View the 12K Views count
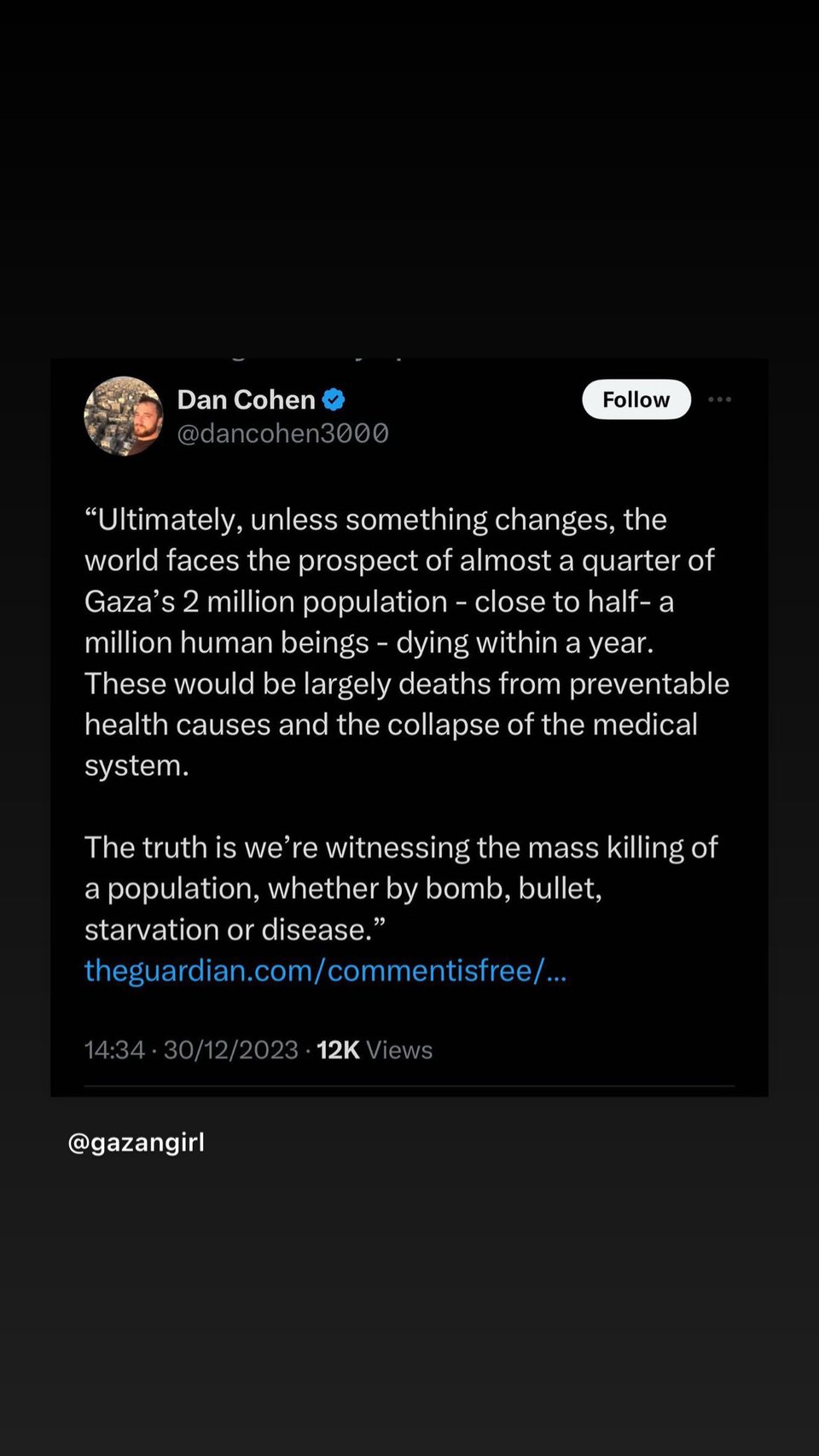 (375, 1050)
